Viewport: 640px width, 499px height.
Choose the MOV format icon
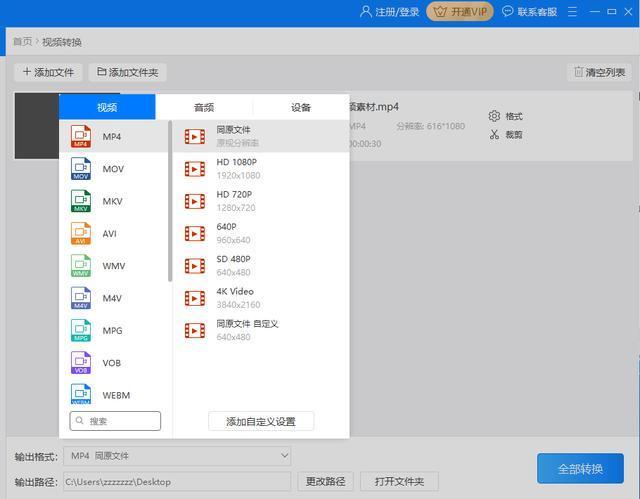81,169
